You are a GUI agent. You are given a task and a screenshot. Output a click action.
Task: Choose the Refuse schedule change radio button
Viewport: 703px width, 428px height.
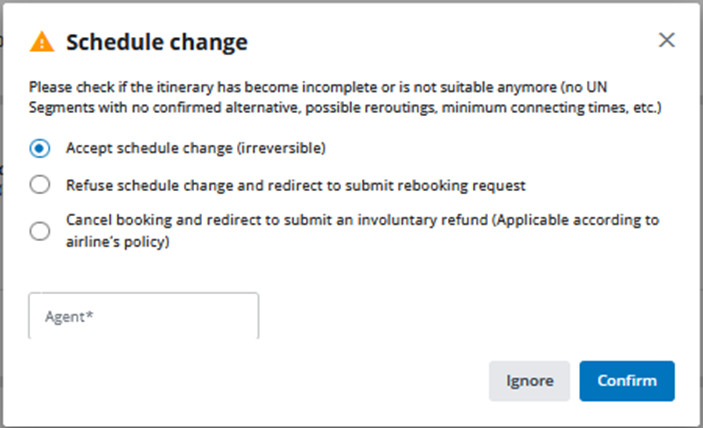click(40, 184)
